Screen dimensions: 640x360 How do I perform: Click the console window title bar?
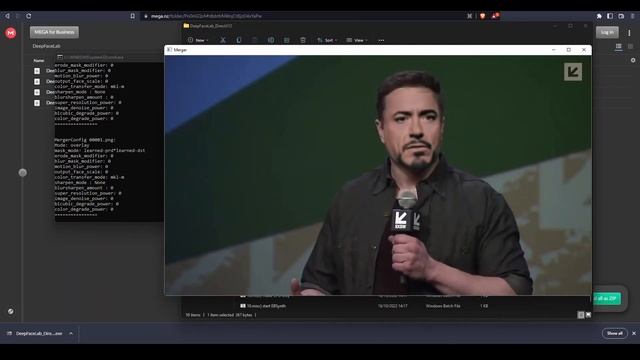pos(109,57)
